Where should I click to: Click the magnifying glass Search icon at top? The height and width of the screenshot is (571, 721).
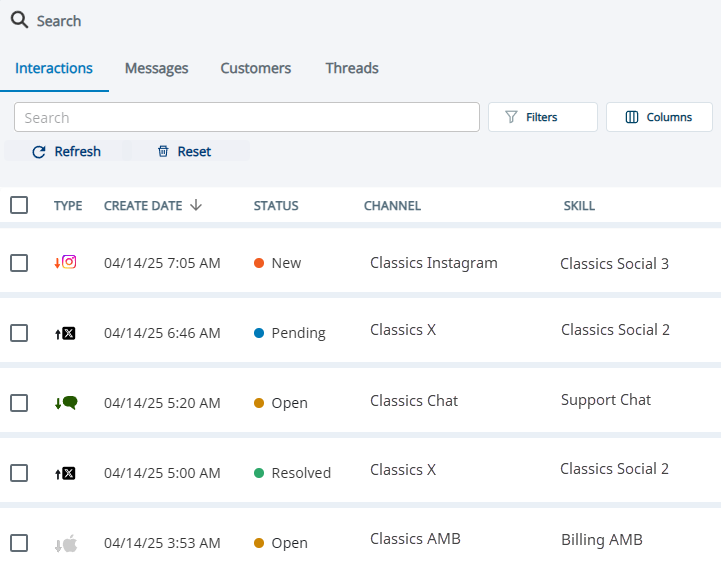tap(19, 20)
